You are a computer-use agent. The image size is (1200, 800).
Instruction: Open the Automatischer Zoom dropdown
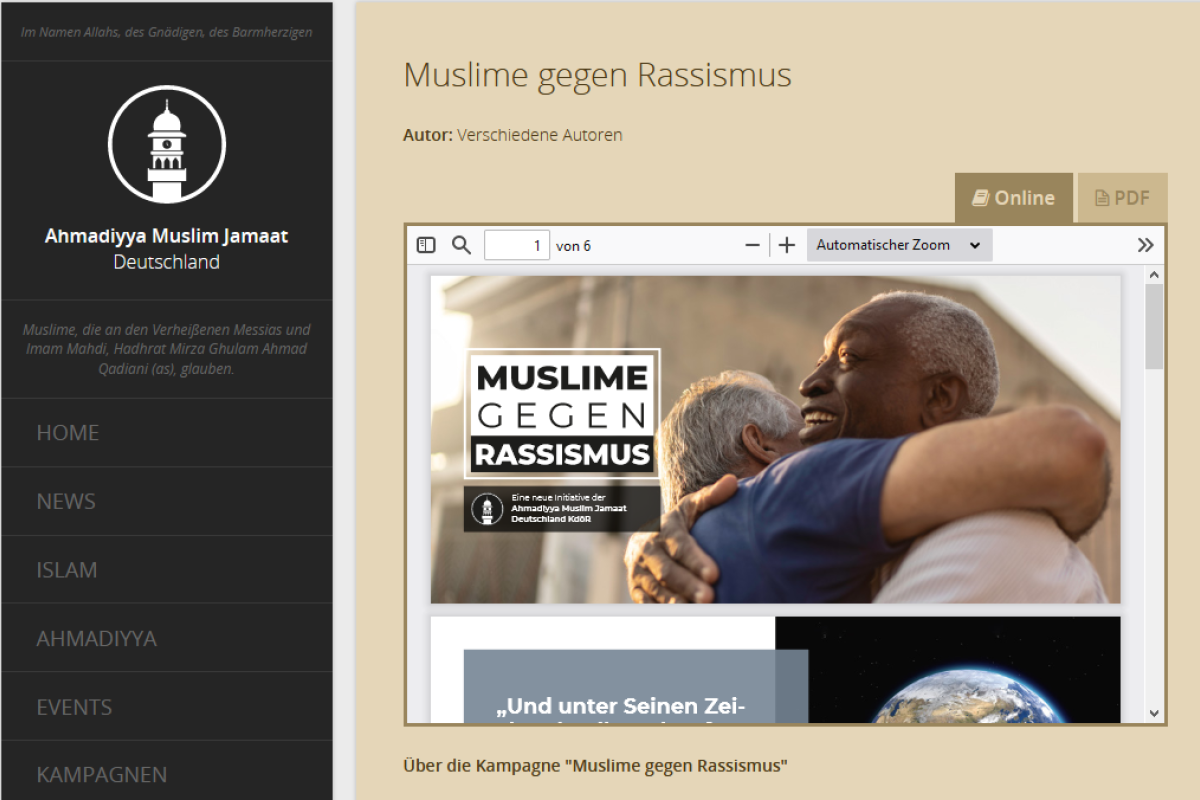(x=899, y=245)
